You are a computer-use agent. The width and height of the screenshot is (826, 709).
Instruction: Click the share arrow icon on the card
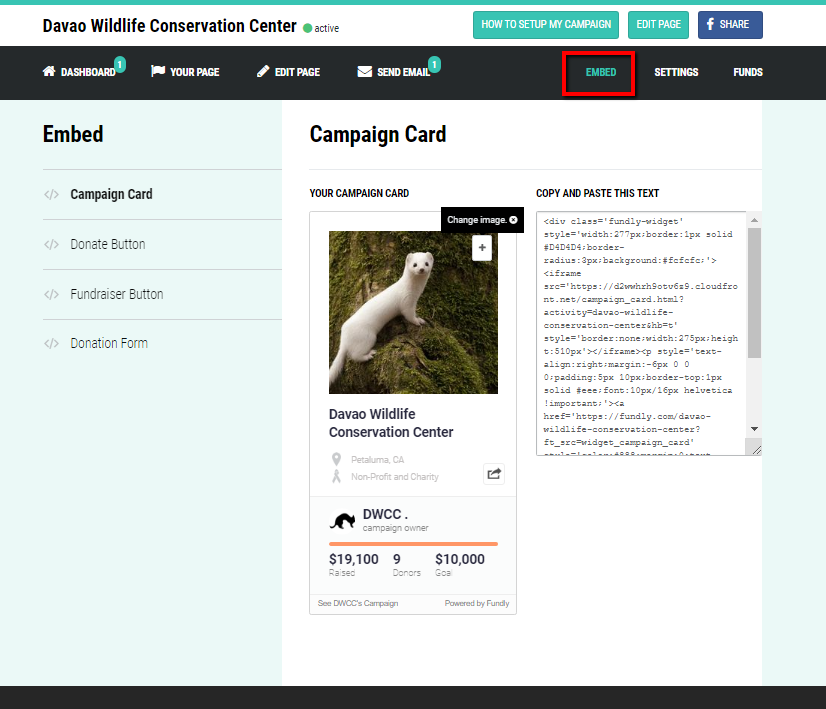click(494, 474)
